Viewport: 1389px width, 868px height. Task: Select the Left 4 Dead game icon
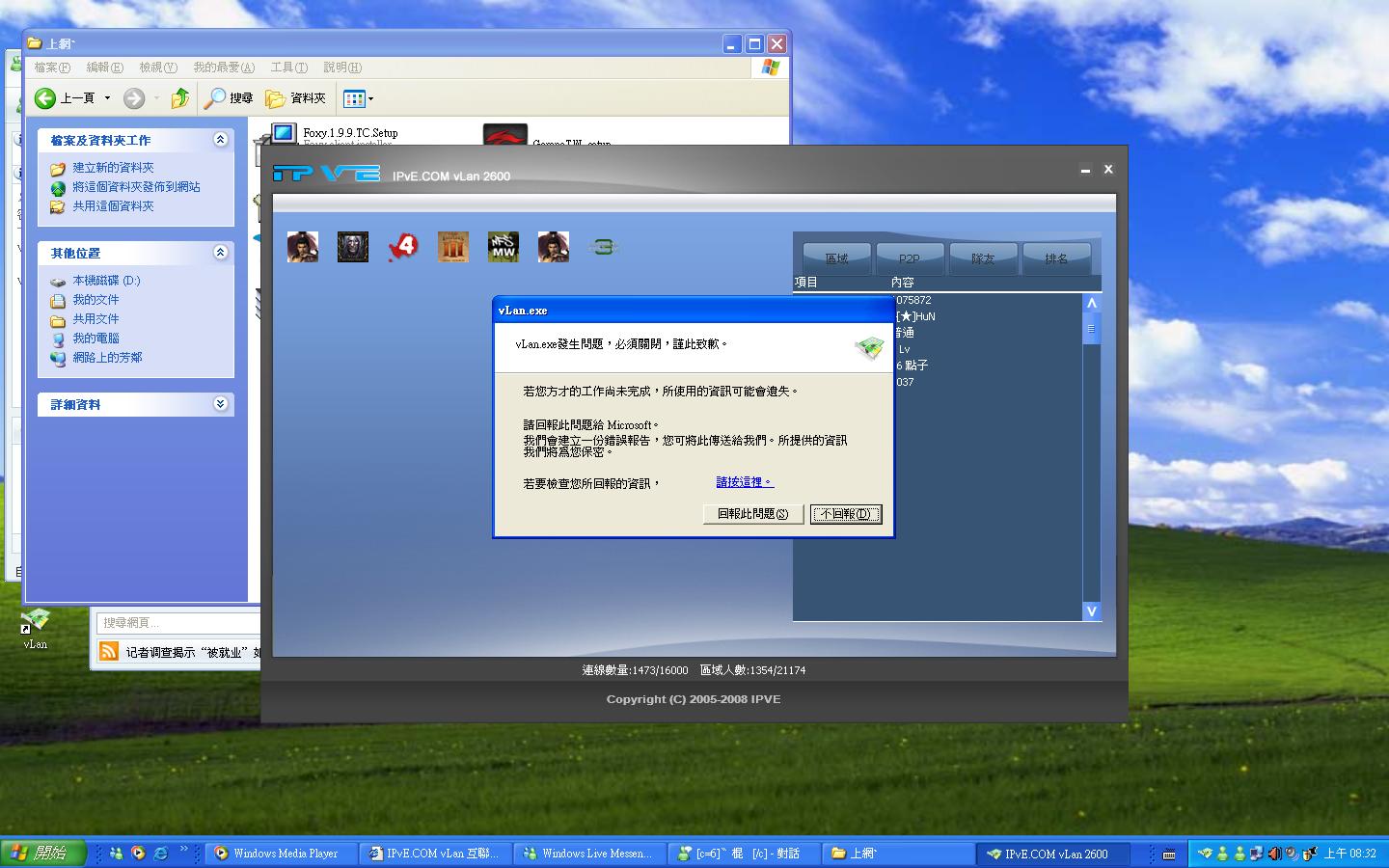point(403,247)
